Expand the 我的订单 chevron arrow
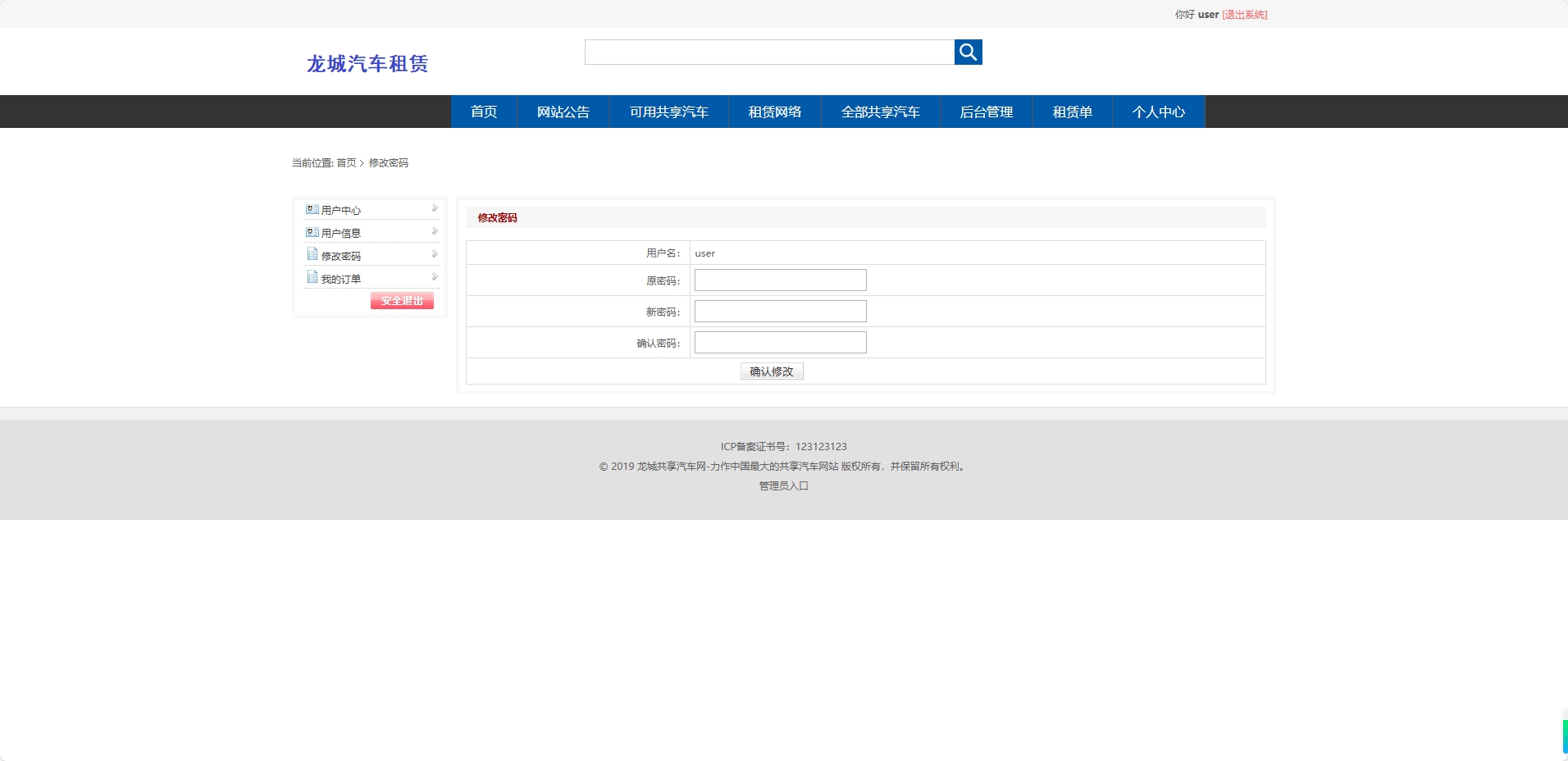The image size is (1568, 761). pos(434,276)
